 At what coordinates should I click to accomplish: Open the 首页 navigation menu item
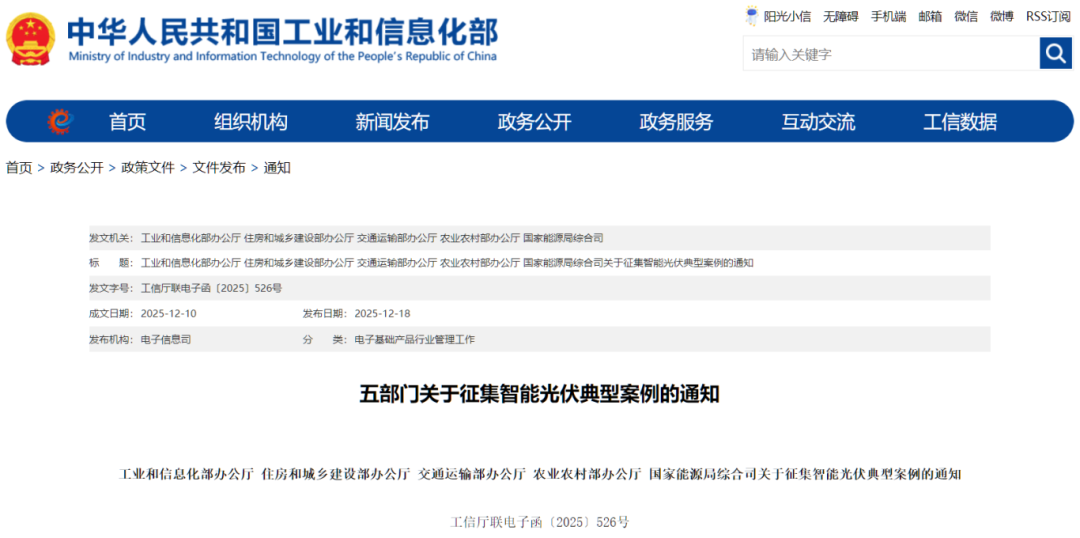[127, 122]
